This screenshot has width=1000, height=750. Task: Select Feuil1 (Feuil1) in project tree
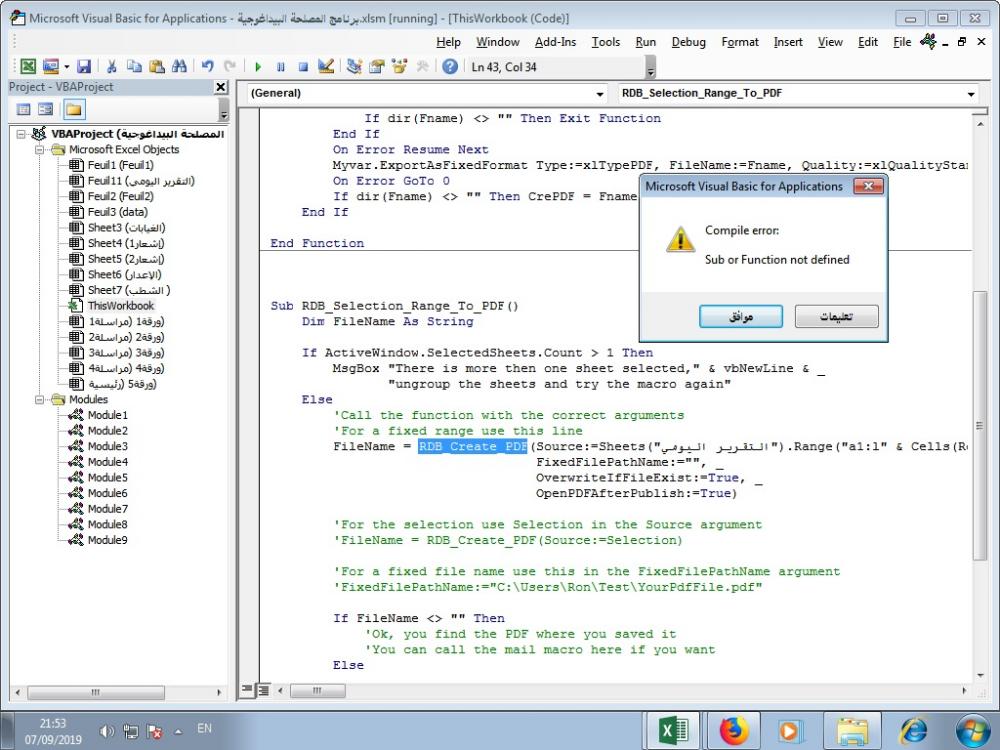coord(121,165)
